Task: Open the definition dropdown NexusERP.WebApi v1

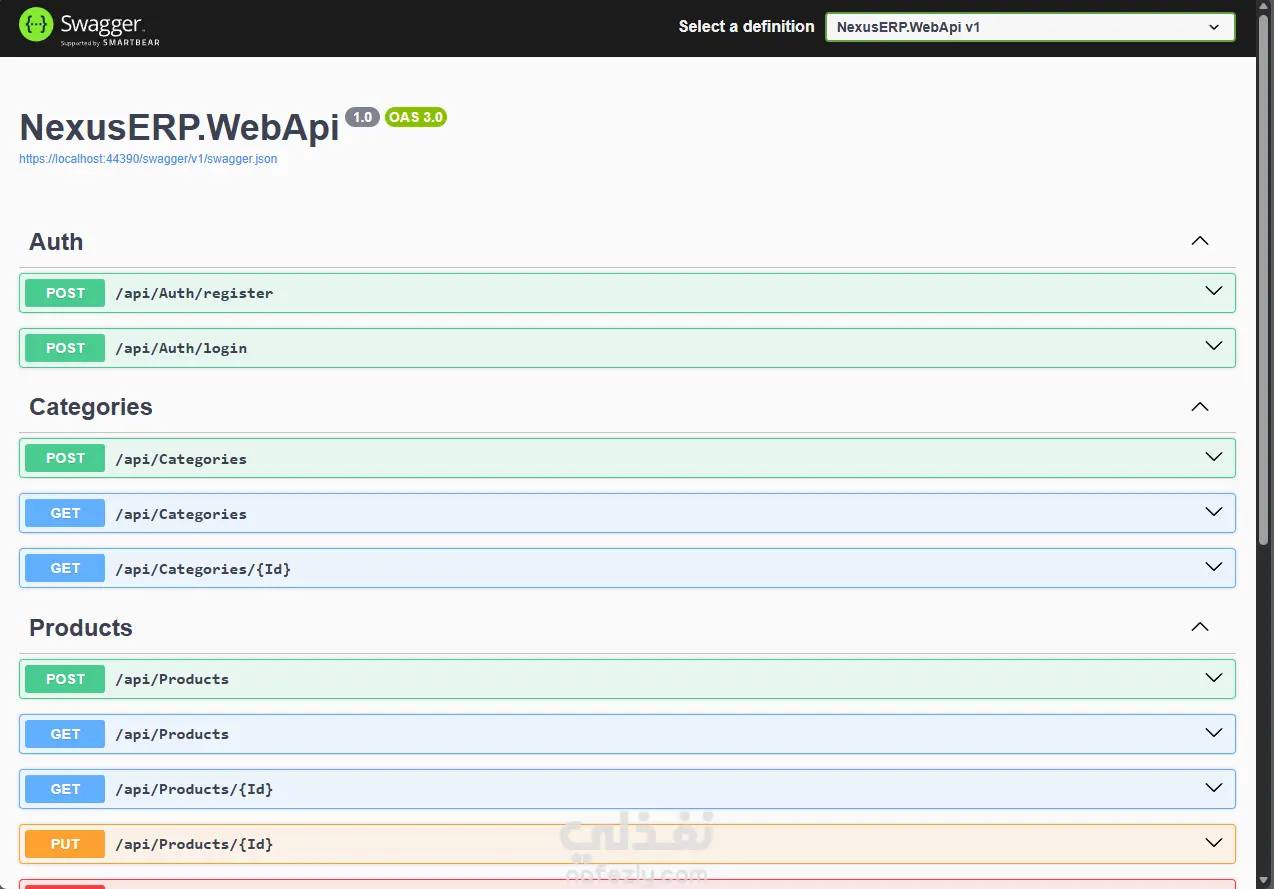Action: point(1030,27)
